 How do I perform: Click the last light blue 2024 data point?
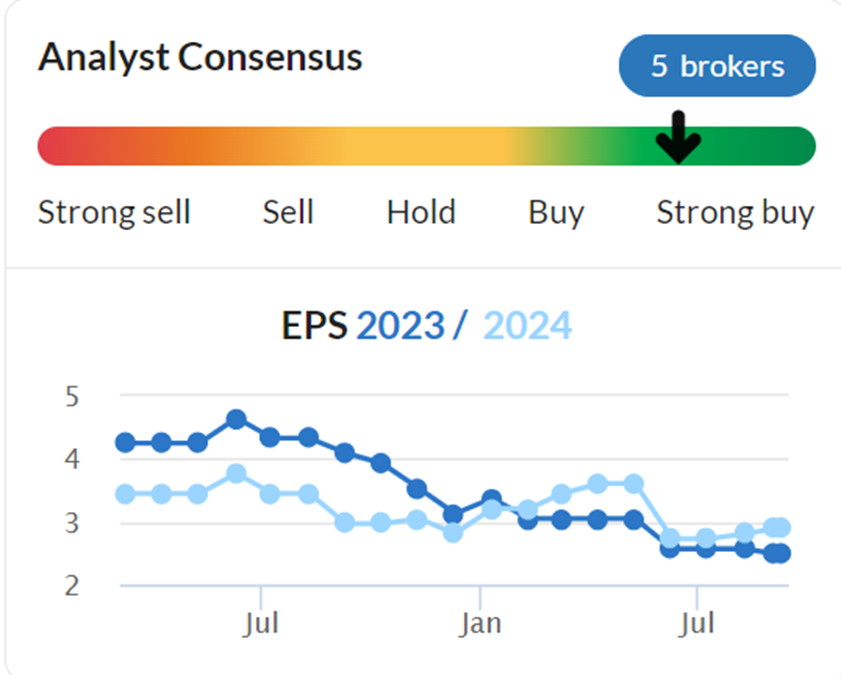coord(781,528)
